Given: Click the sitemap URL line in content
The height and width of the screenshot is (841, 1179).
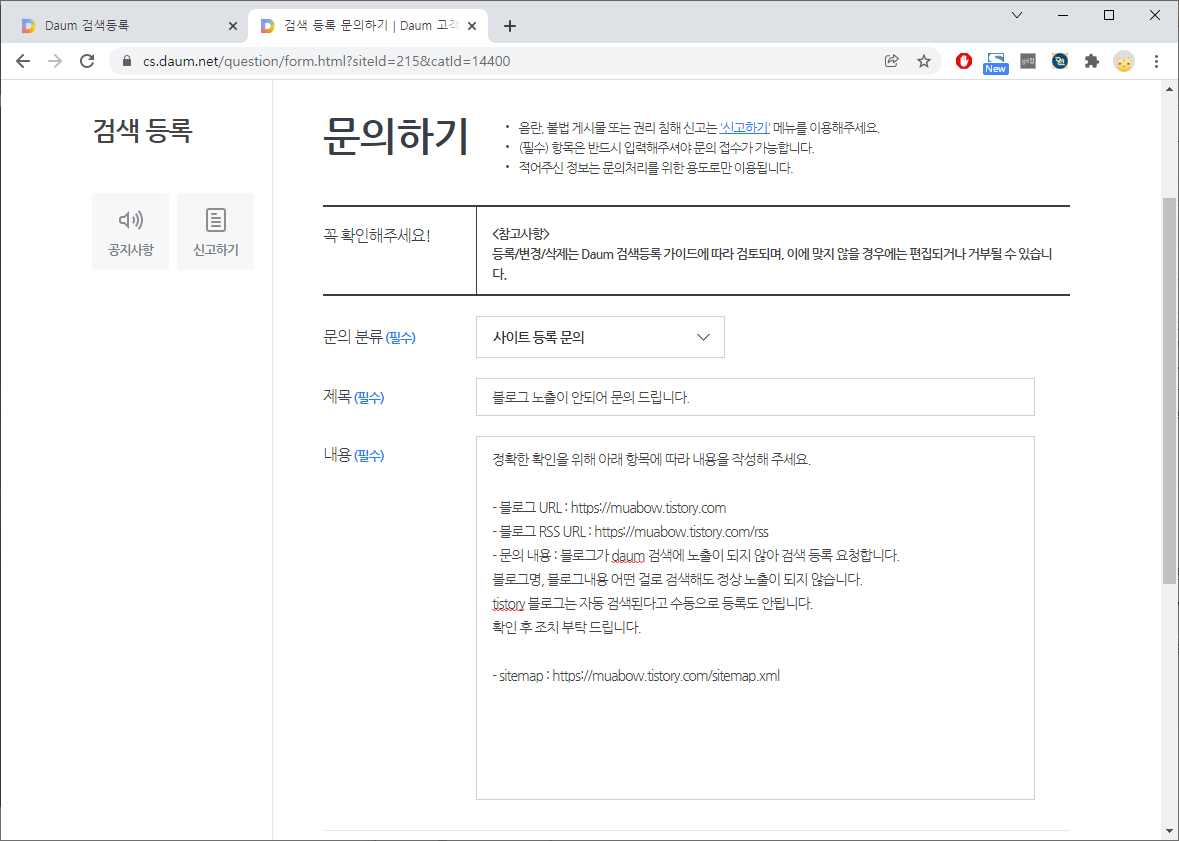Looking at the screenshot, I should pyautogui.click(x=636, y=676).
